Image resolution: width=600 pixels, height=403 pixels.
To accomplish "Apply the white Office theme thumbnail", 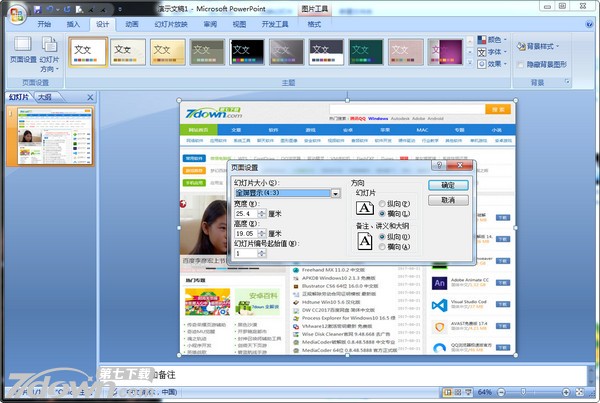I will [x=88, y=52].
